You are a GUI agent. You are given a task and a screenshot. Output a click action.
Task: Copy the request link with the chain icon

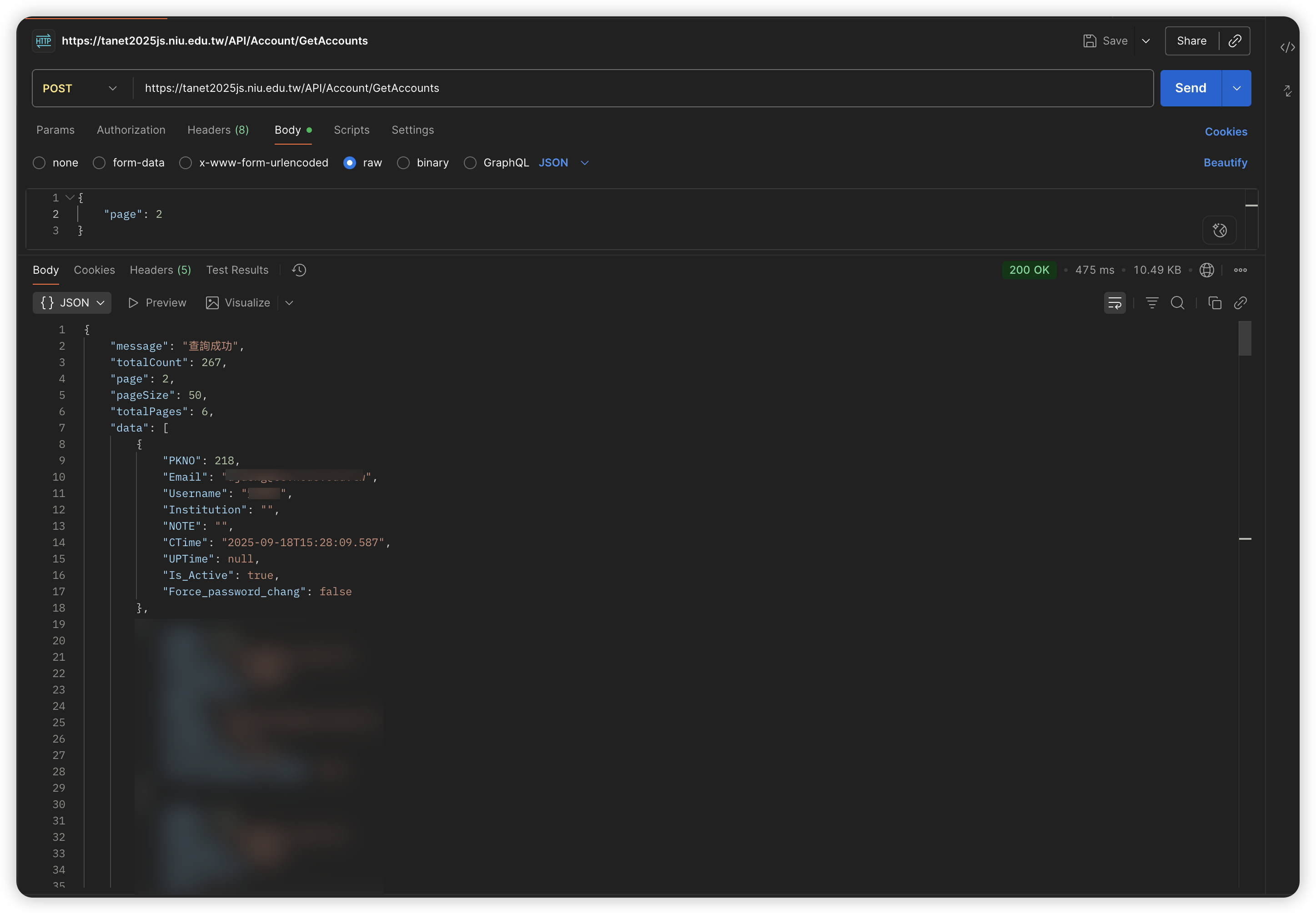pyautogui.click(x=1235, y=40)
